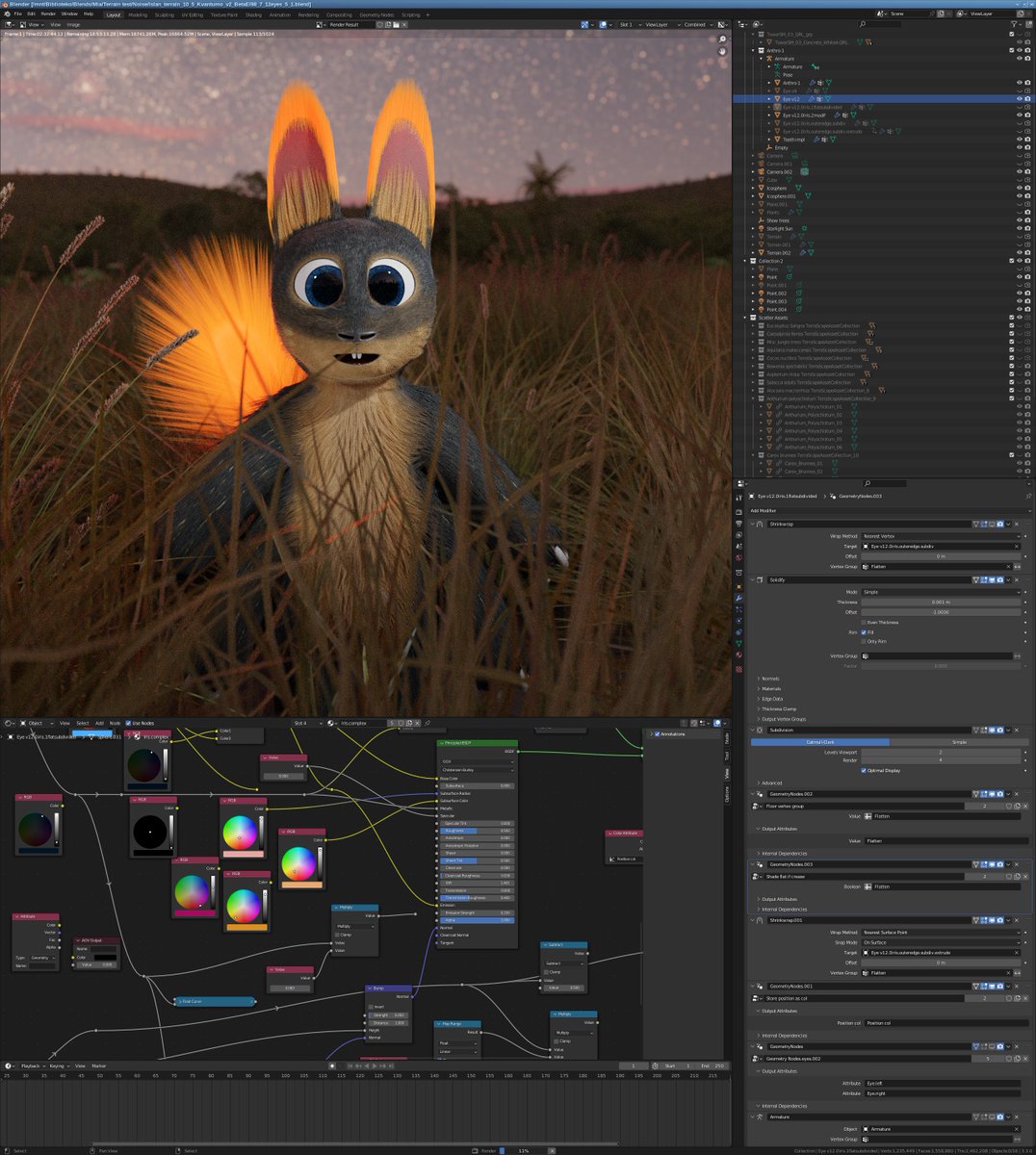1036x1155 pixels.
Task: Toggle eye visibility for Terrain.002
Action: pyautogui.click(x=1020, y=253)
